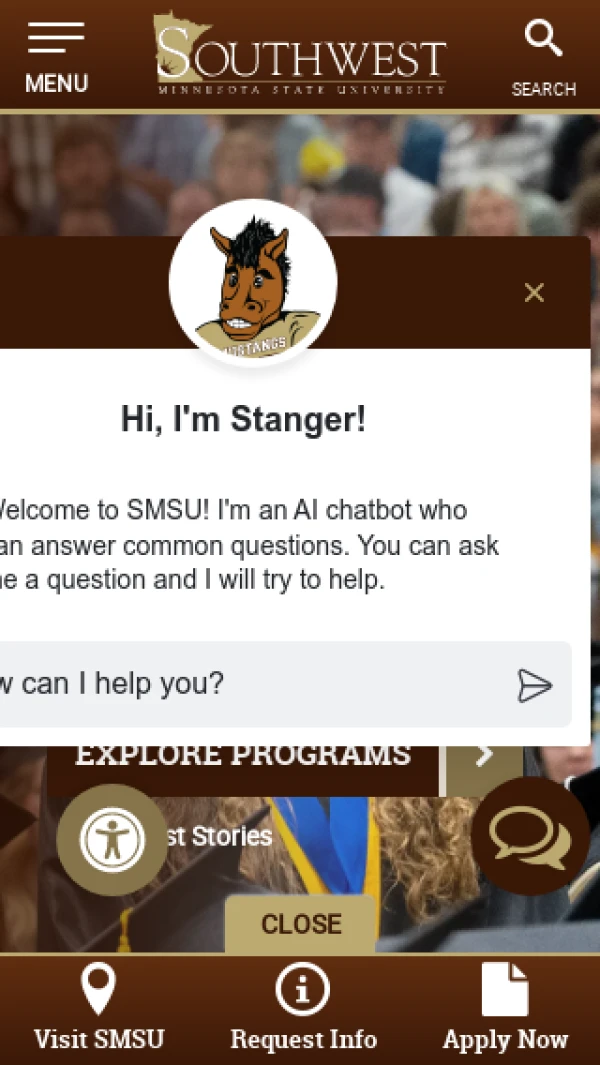Tap the SEARCH magnifying glass icon
This screenshot has height=1065, width=600.
click(x=544, y=39)
